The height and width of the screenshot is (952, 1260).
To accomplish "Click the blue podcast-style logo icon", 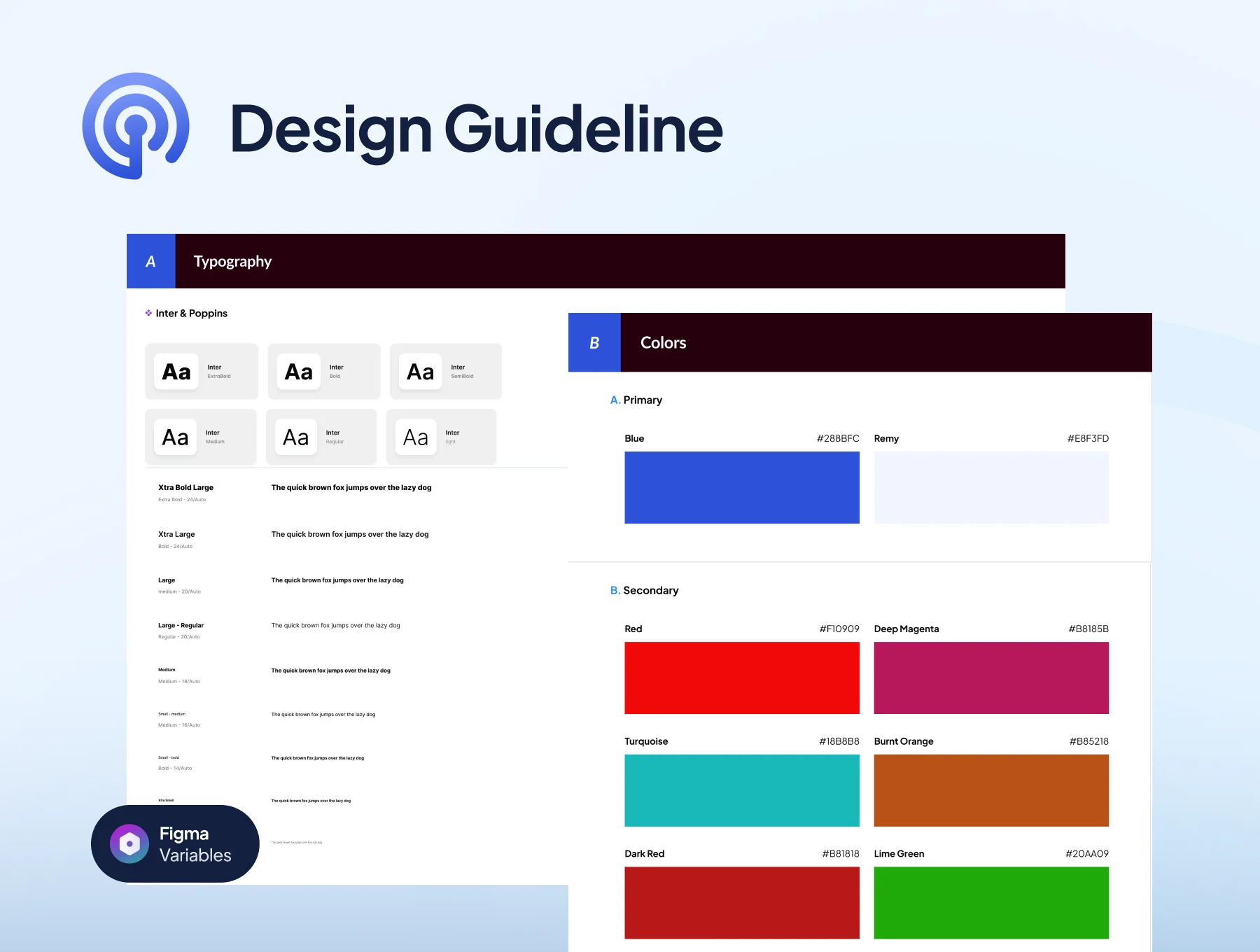I will tap(136, 126).
